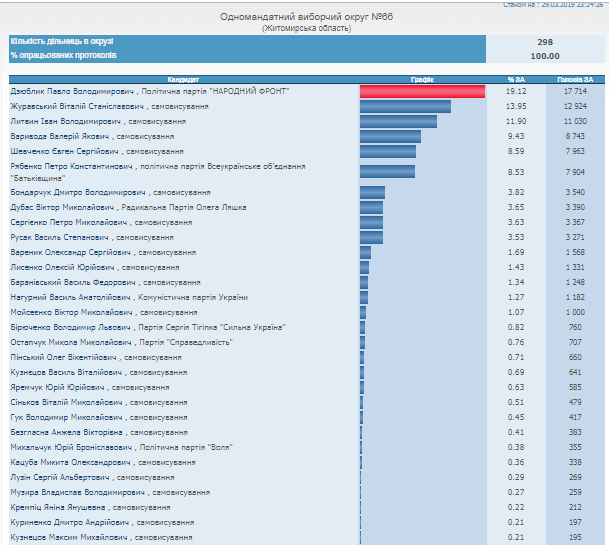
Task: Click processed protocols value 100.00
Action: coord(545,56)
